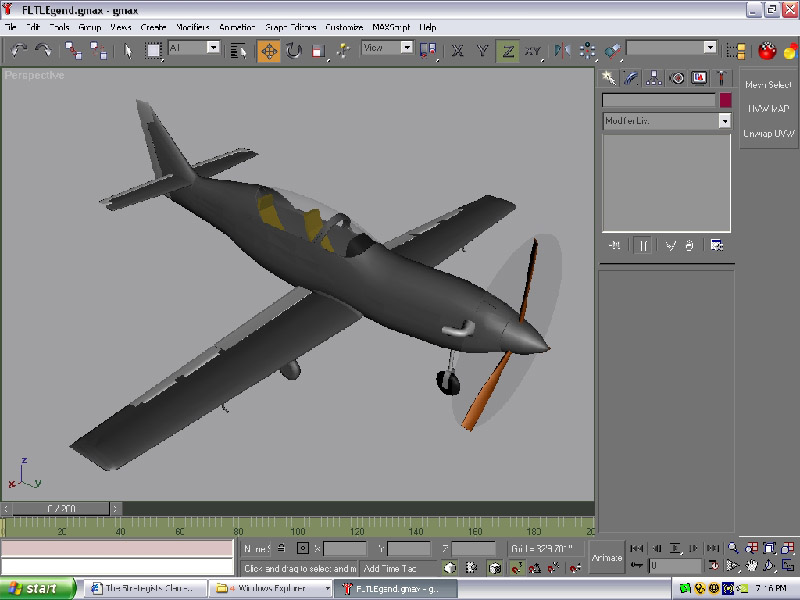Click the Undo arrow in toolbar

point(18,50)
